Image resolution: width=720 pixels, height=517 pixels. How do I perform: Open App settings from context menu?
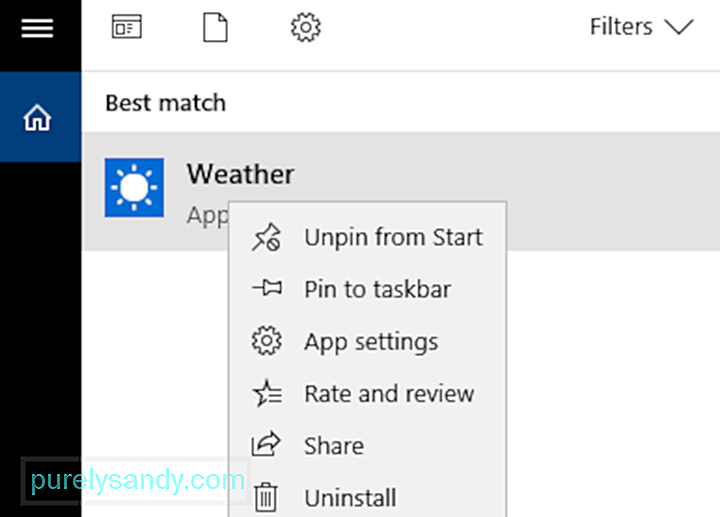368,342
